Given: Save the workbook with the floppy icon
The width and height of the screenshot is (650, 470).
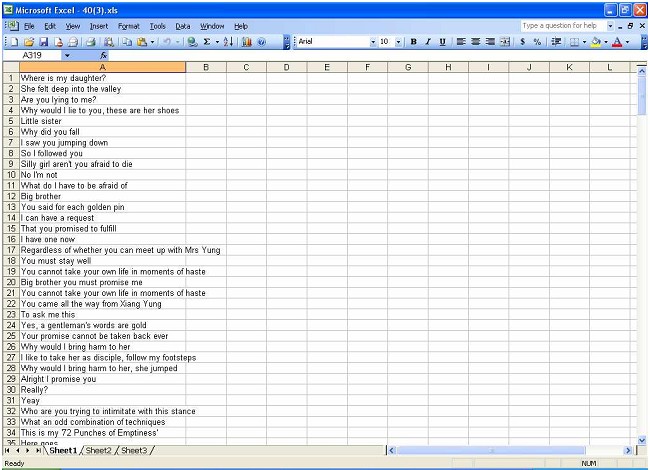Looking at the screenshot, I should (44, 41).
